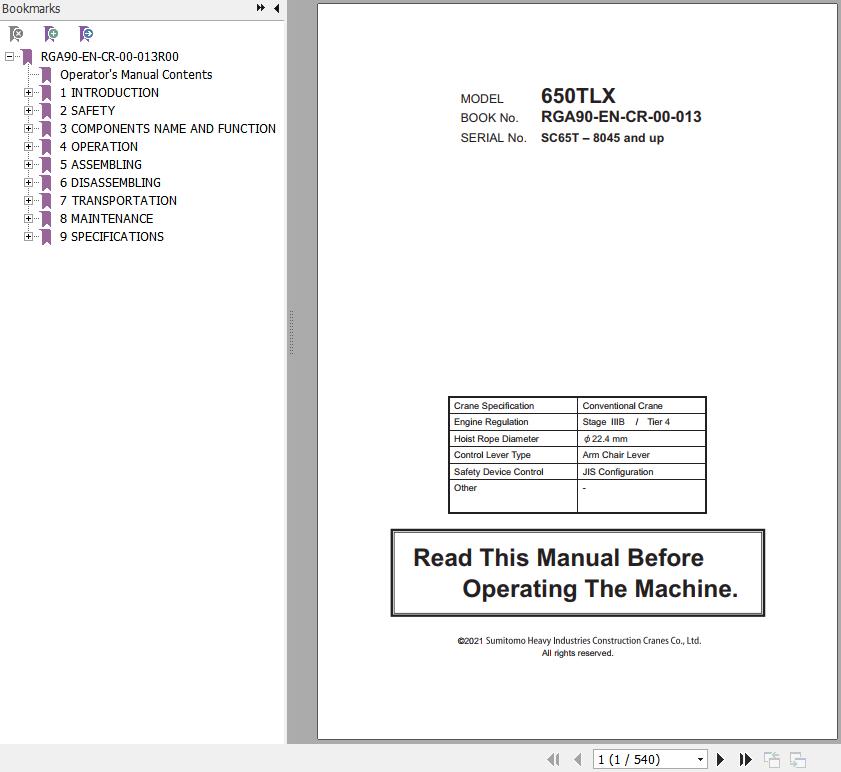The width and height of the screenshot is (841, 772).
Task: Click serial number SC65T – 8045 and up
Action: click(x=602, y=138)
